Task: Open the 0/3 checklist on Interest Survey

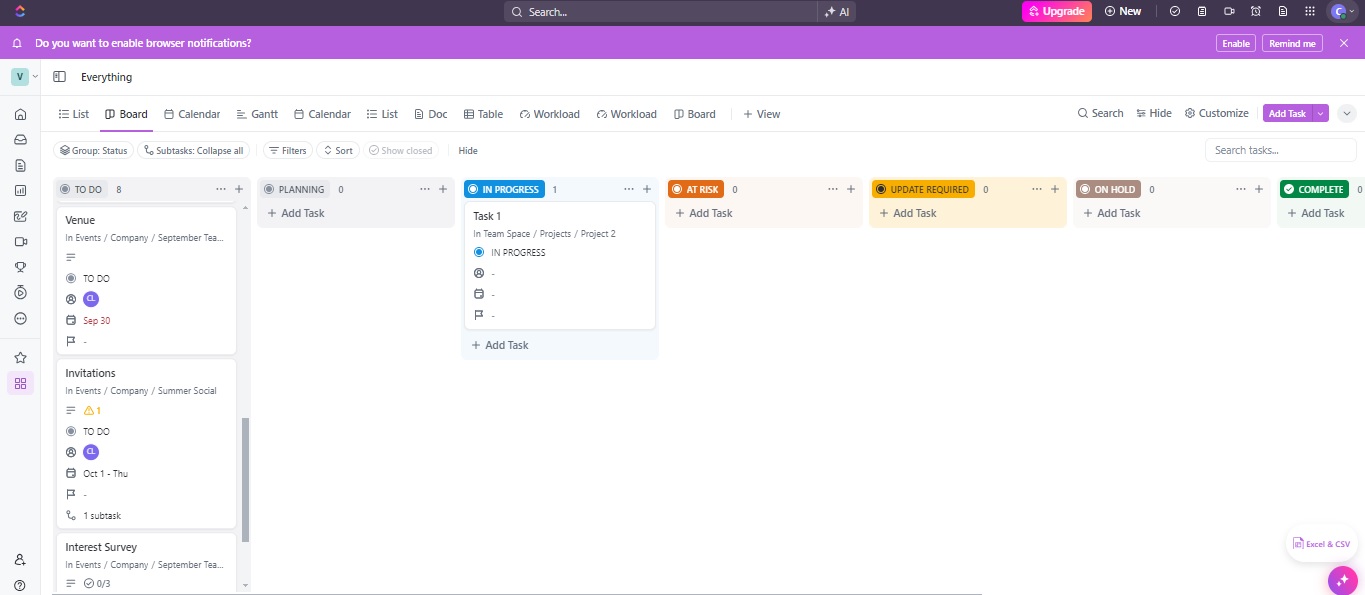Action: (97, 583)
